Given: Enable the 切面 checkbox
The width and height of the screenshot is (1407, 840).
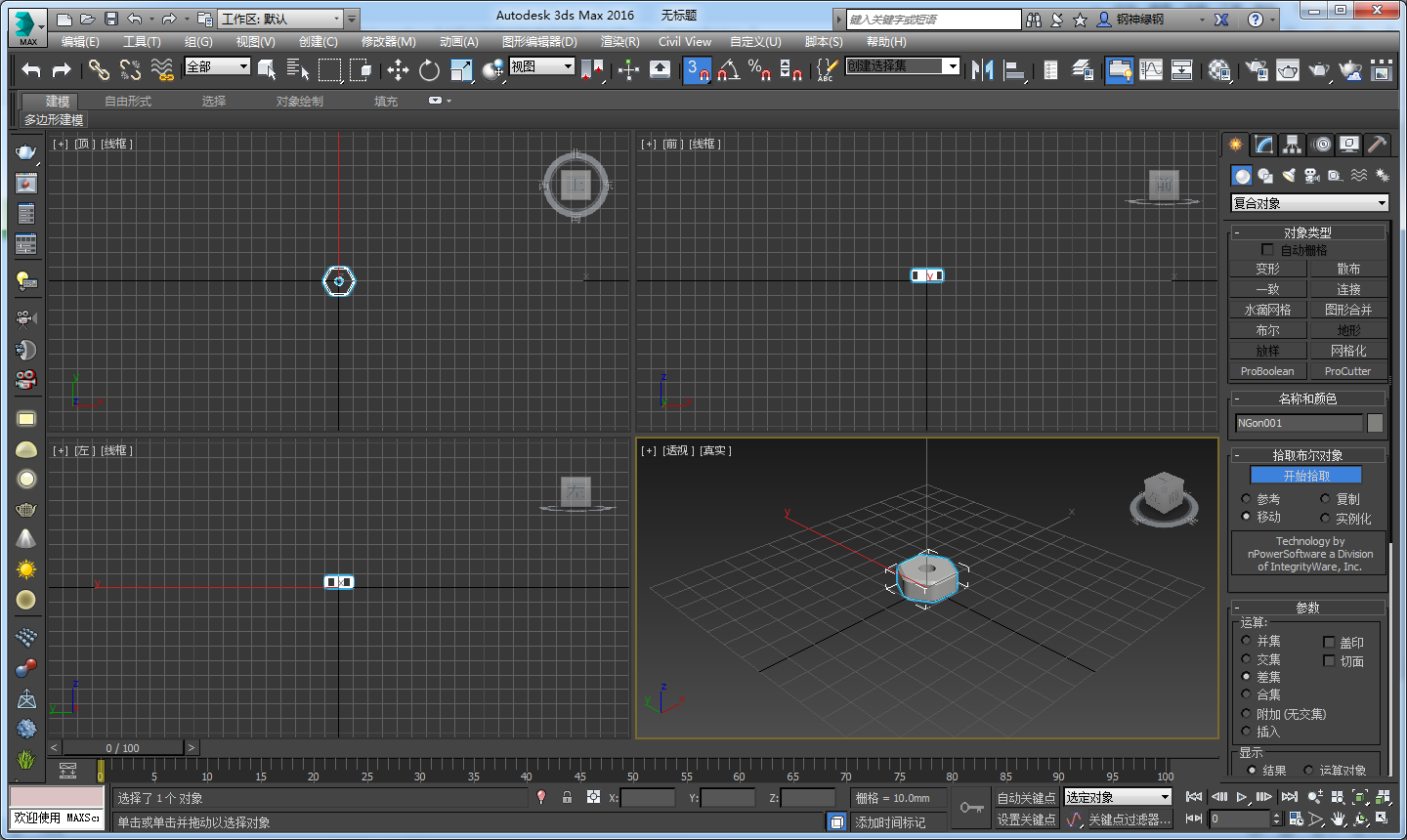Looking at the screenshot, I should tap(1329, 660).
